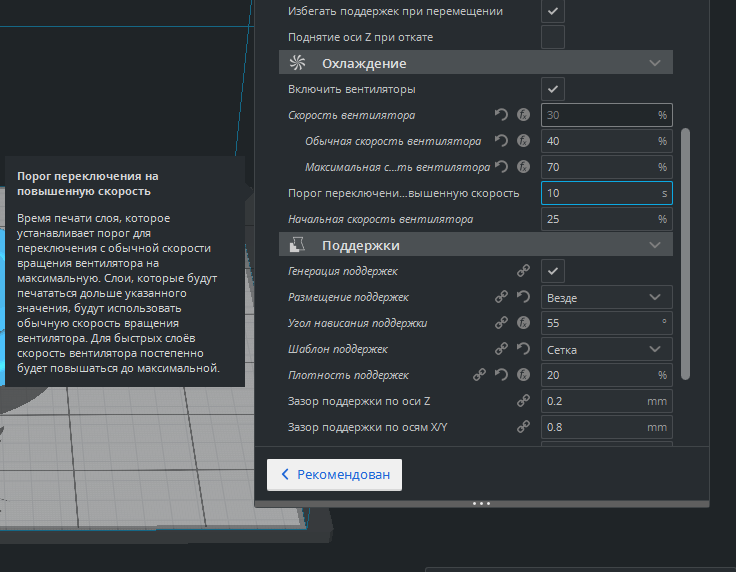Edit Начальная скорость вентилятора value 25
This screenshot has width=736, height=572.
click(x=606, y=219)
